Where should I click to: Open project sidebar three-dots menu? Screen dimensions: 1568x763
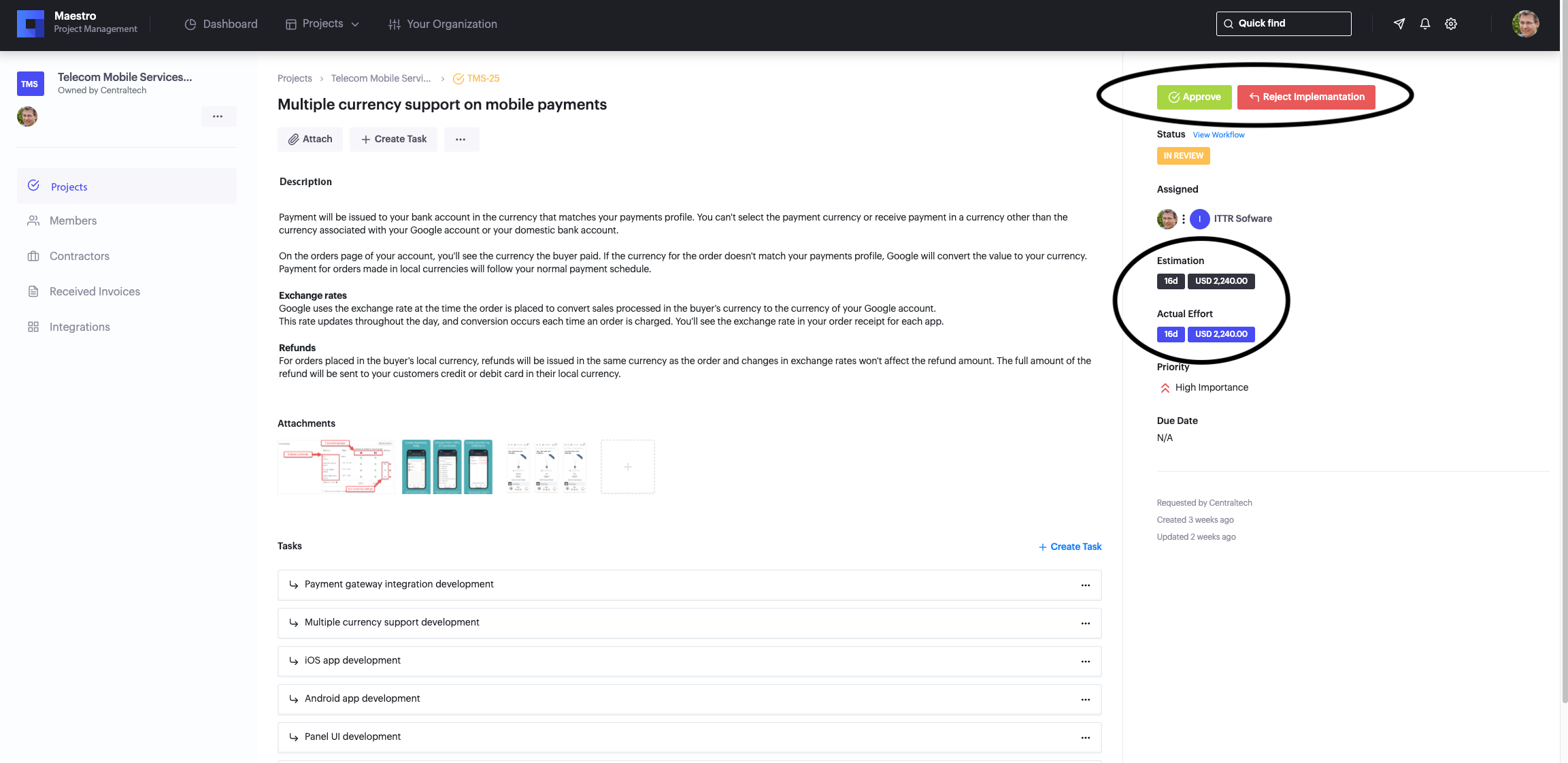(x=218, y=116)
